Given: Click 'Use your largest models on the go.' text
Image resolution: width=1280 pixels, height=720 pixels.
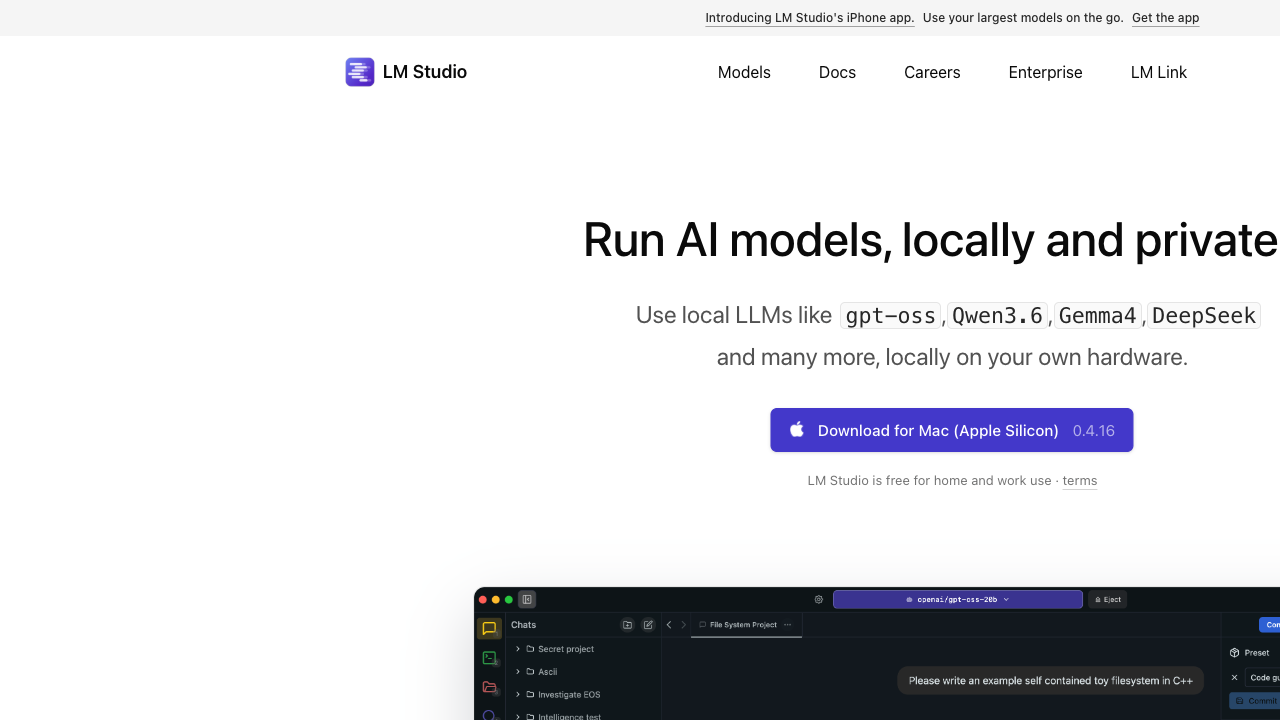Looking at the screenshot, I should pos(1023,18).
